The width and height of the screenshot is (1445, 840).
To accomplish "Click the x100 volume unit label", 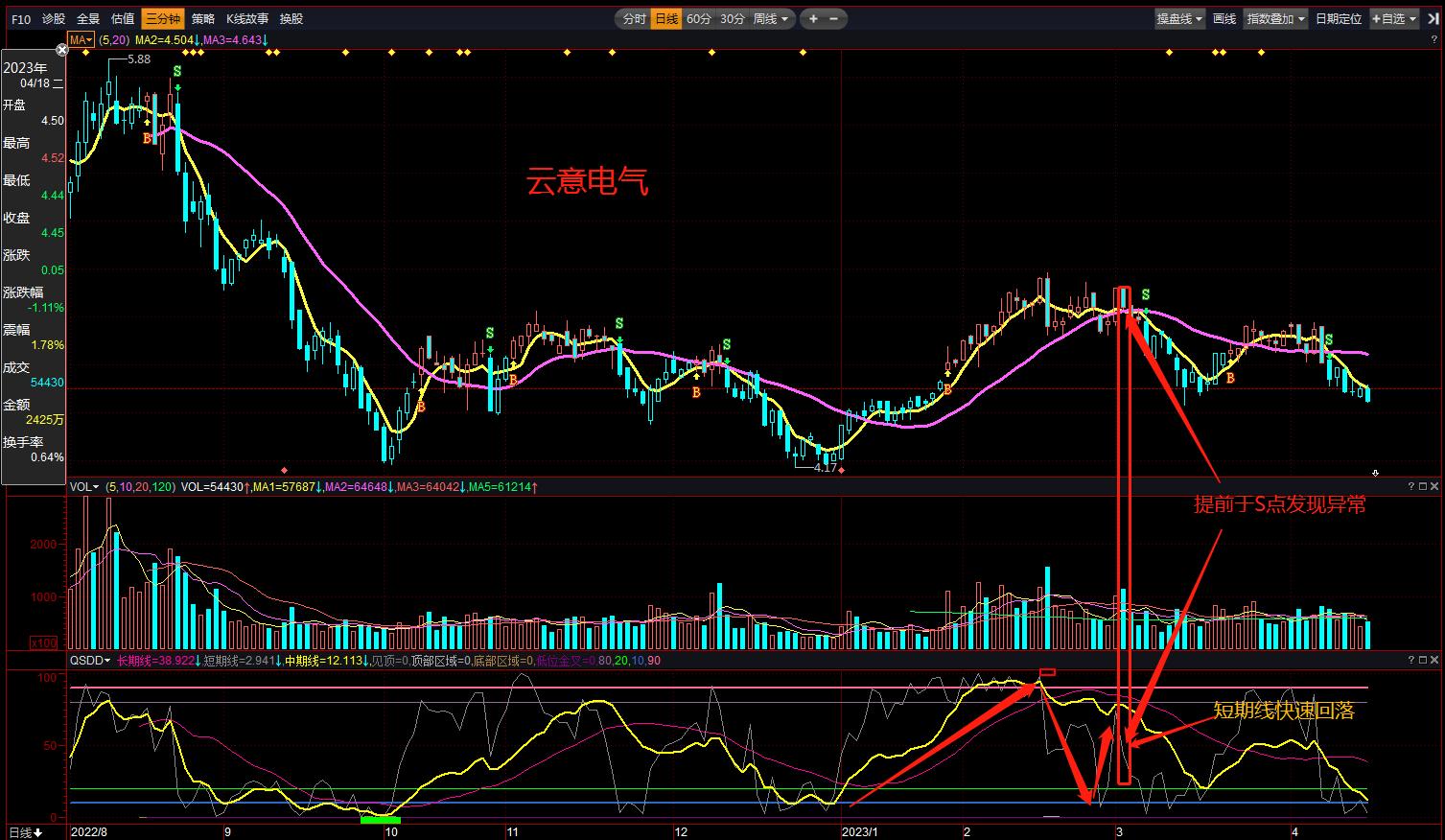I will (43, 642).
